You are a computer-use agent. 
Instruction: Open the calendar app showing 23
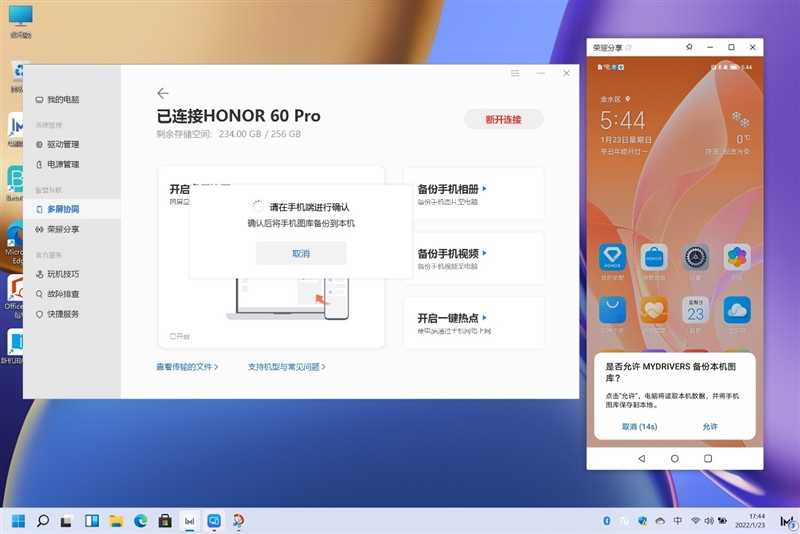pos(695,310)
